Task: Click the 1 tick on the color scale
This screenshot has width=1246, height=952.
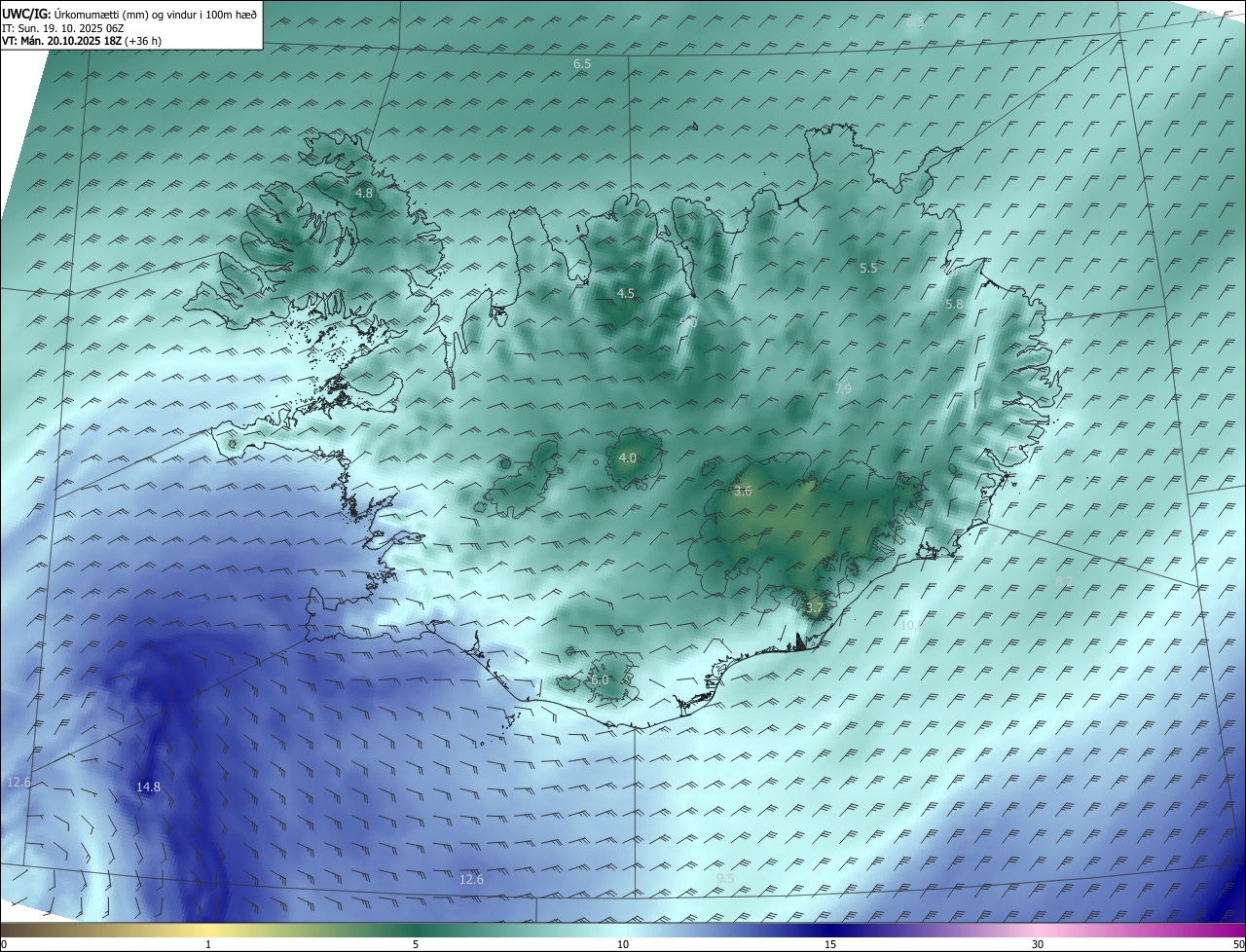Action: click(208, 944)
